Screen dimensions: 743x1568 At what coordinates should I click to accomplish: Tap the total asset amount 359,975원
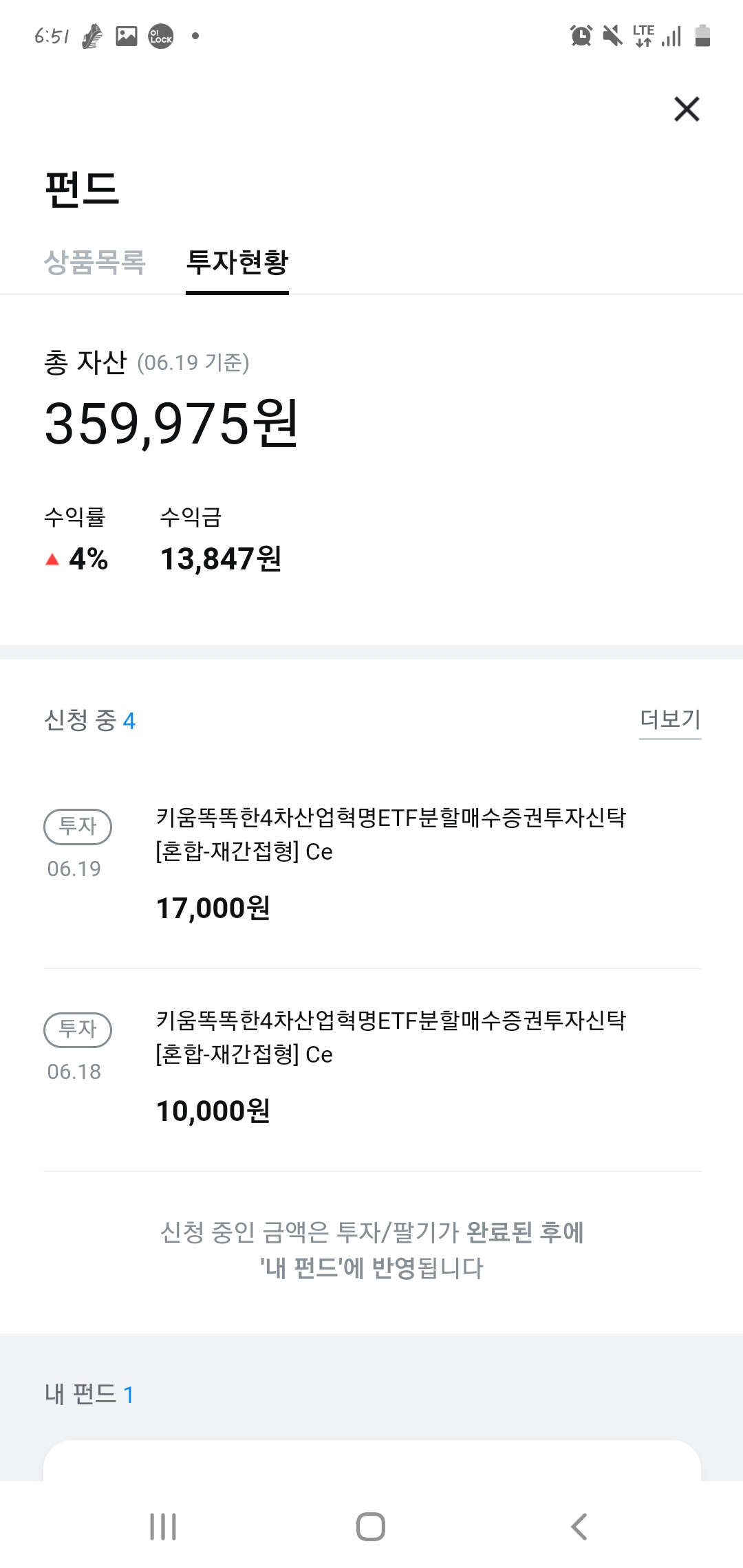coord(171,424)
